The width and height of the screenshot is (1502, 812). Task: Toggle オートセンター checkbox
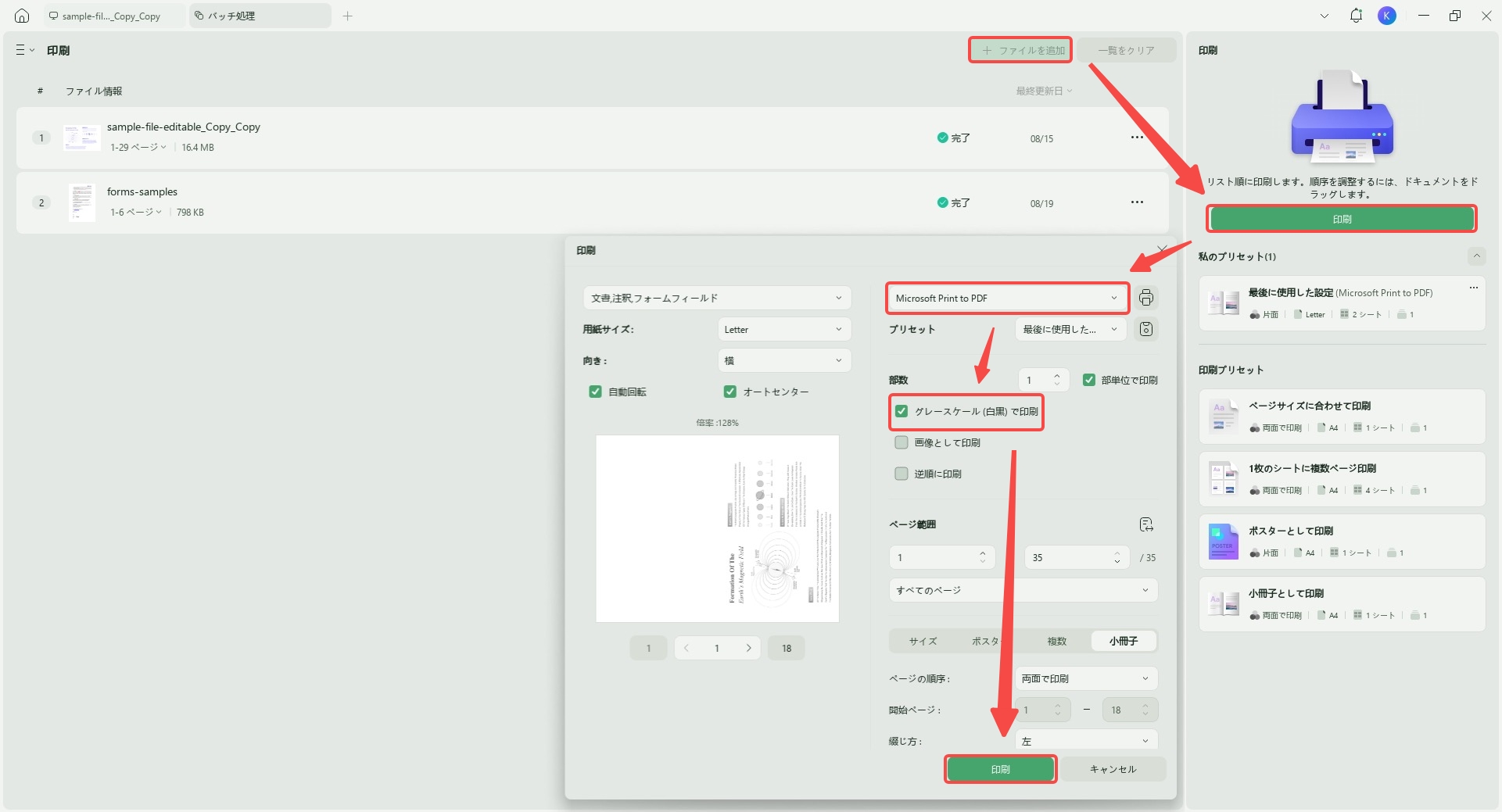click(729, 392)
